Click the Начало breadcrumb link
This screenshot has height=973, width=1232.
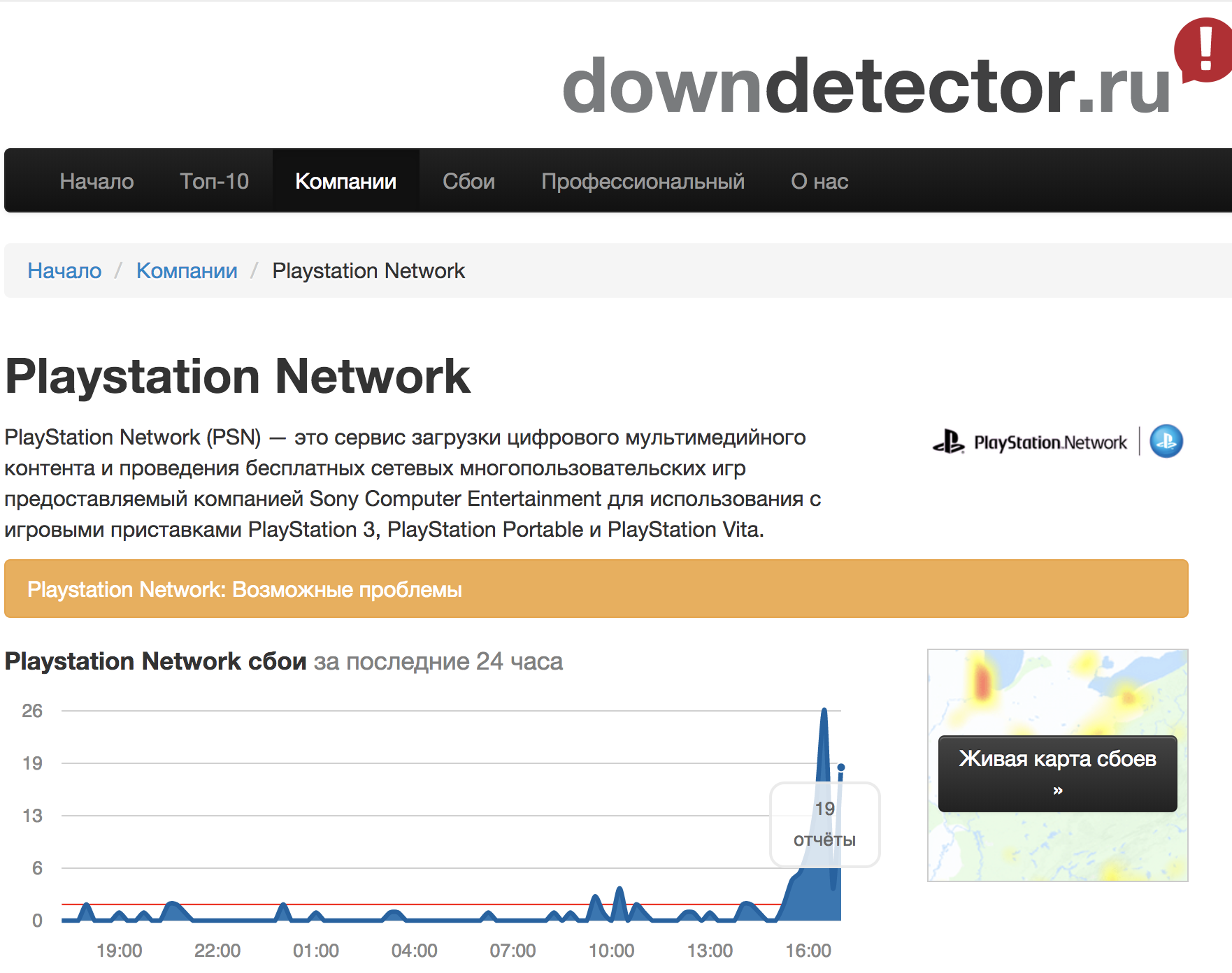pyautogui.click(x=64, y=271)
